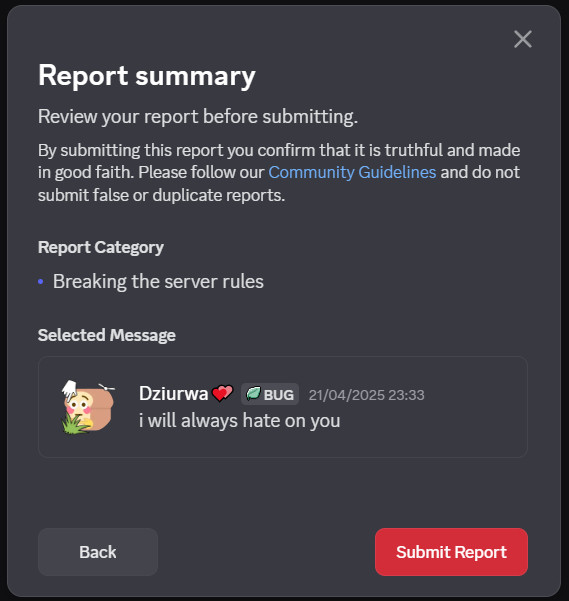
Task: Click the good-faith disclaimer paragraph
Action: click(279, 172)
